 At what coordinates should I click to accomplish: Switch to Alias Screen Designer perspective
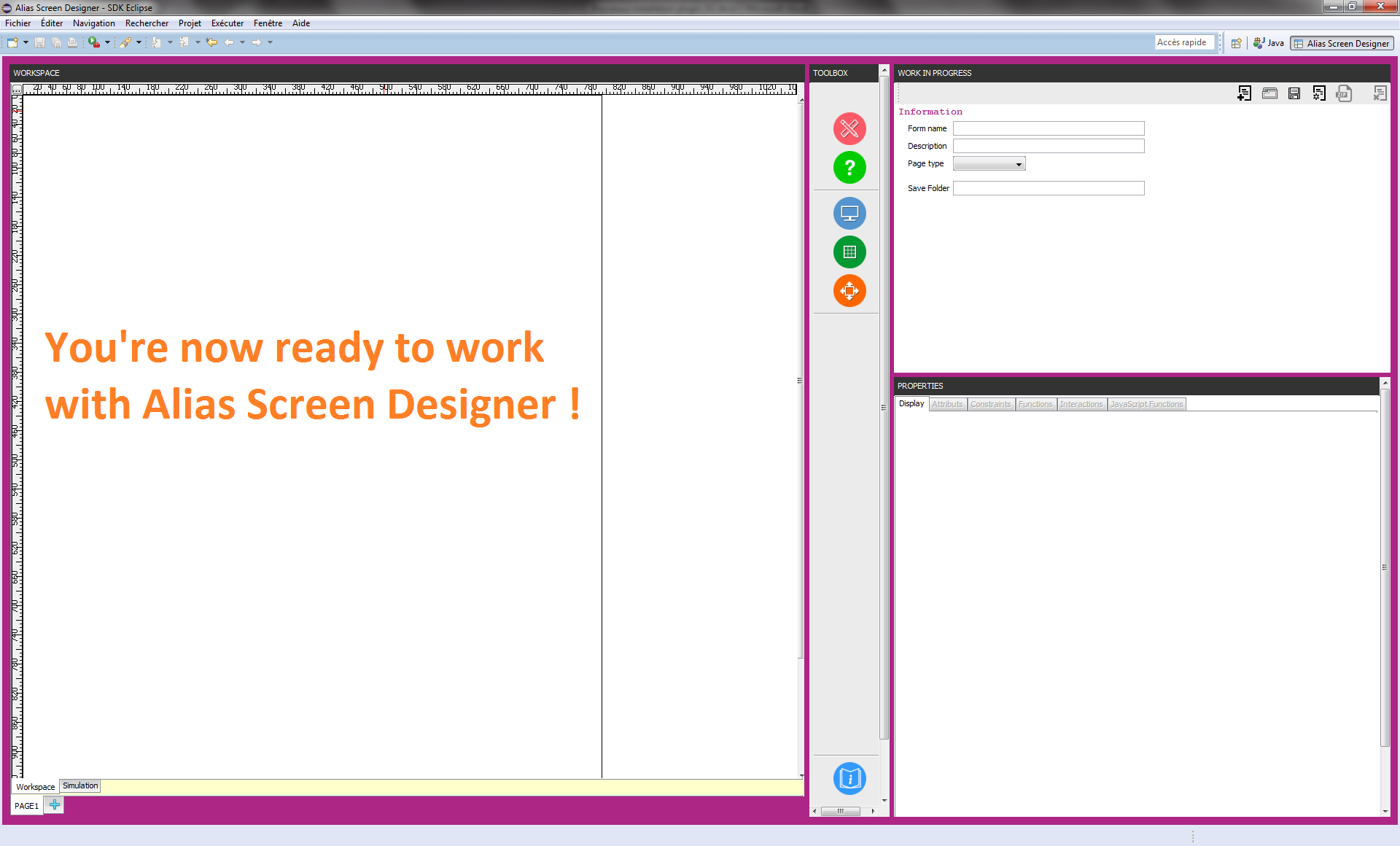point(1342,43)
